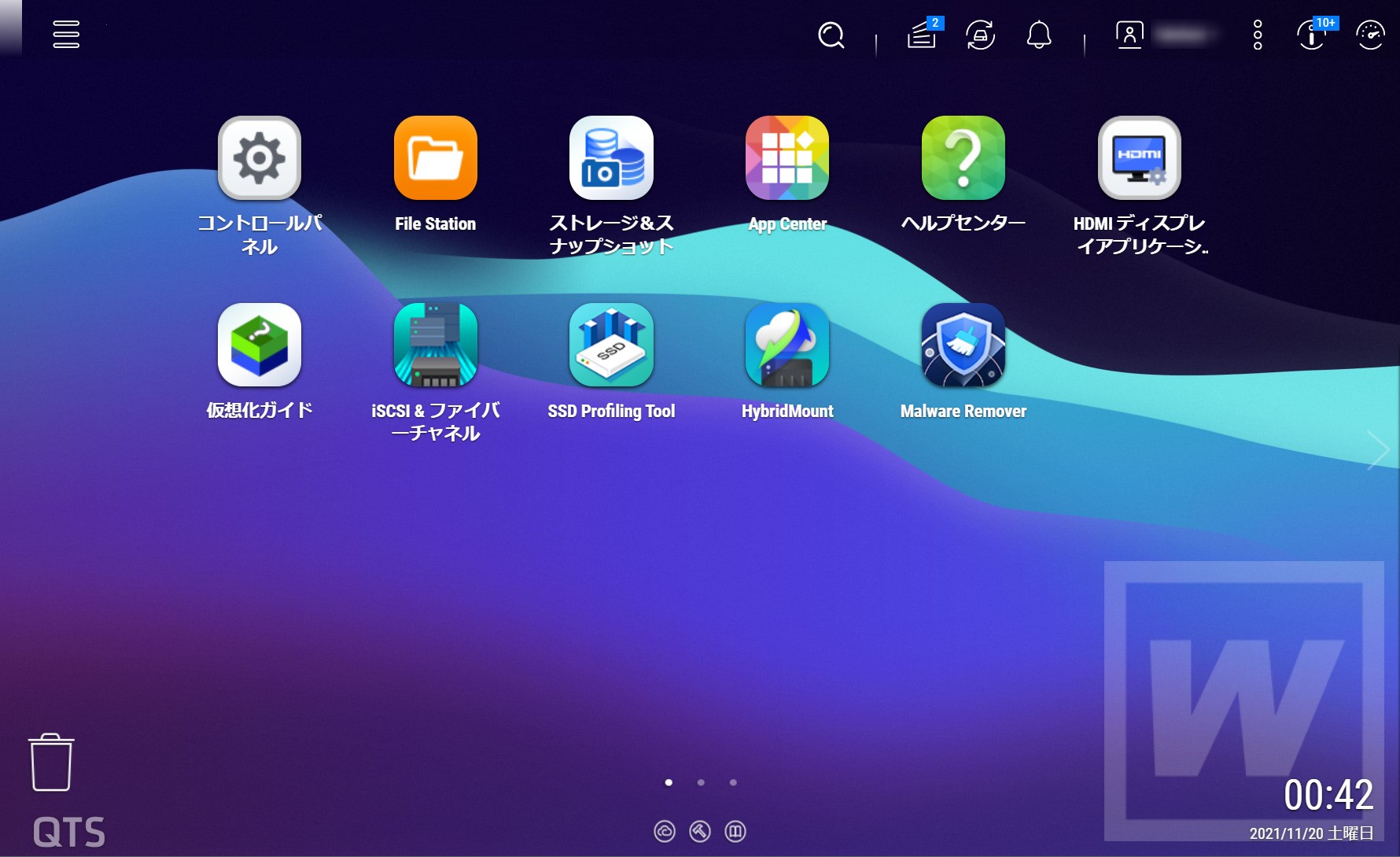Open HDMI ディスプレイアプリケーション
Viewport: 1400px width, 857px height.
(x=1140, y=157)
